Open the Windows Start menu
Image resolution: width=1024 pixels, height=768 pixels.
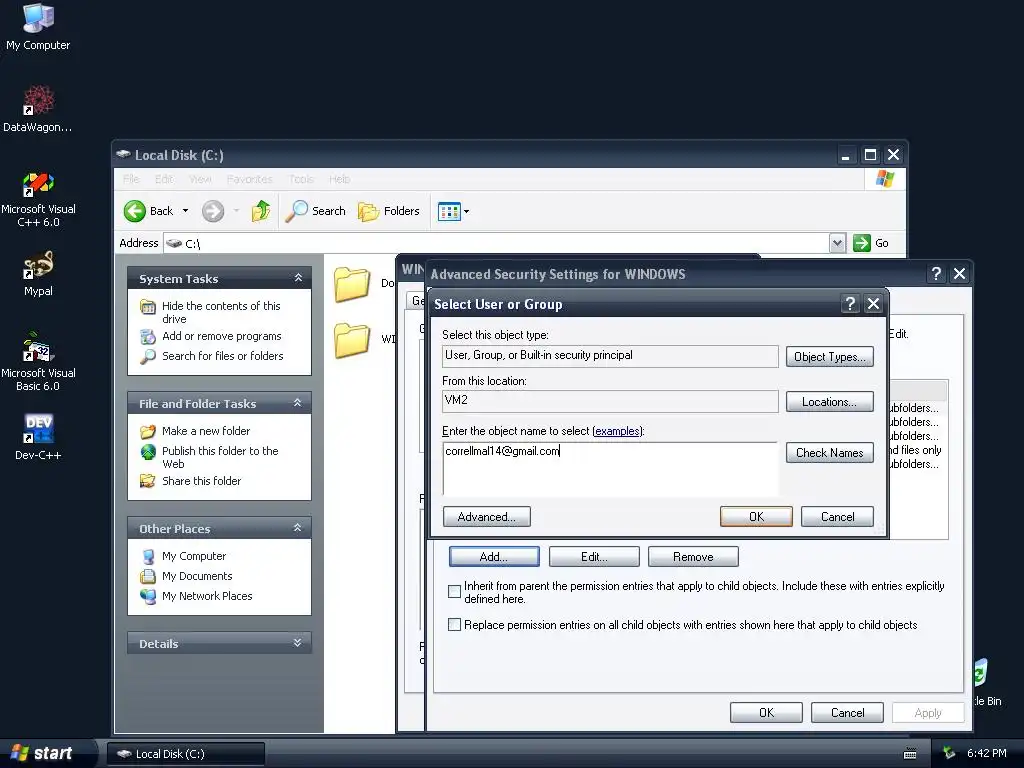coord(42,753)
